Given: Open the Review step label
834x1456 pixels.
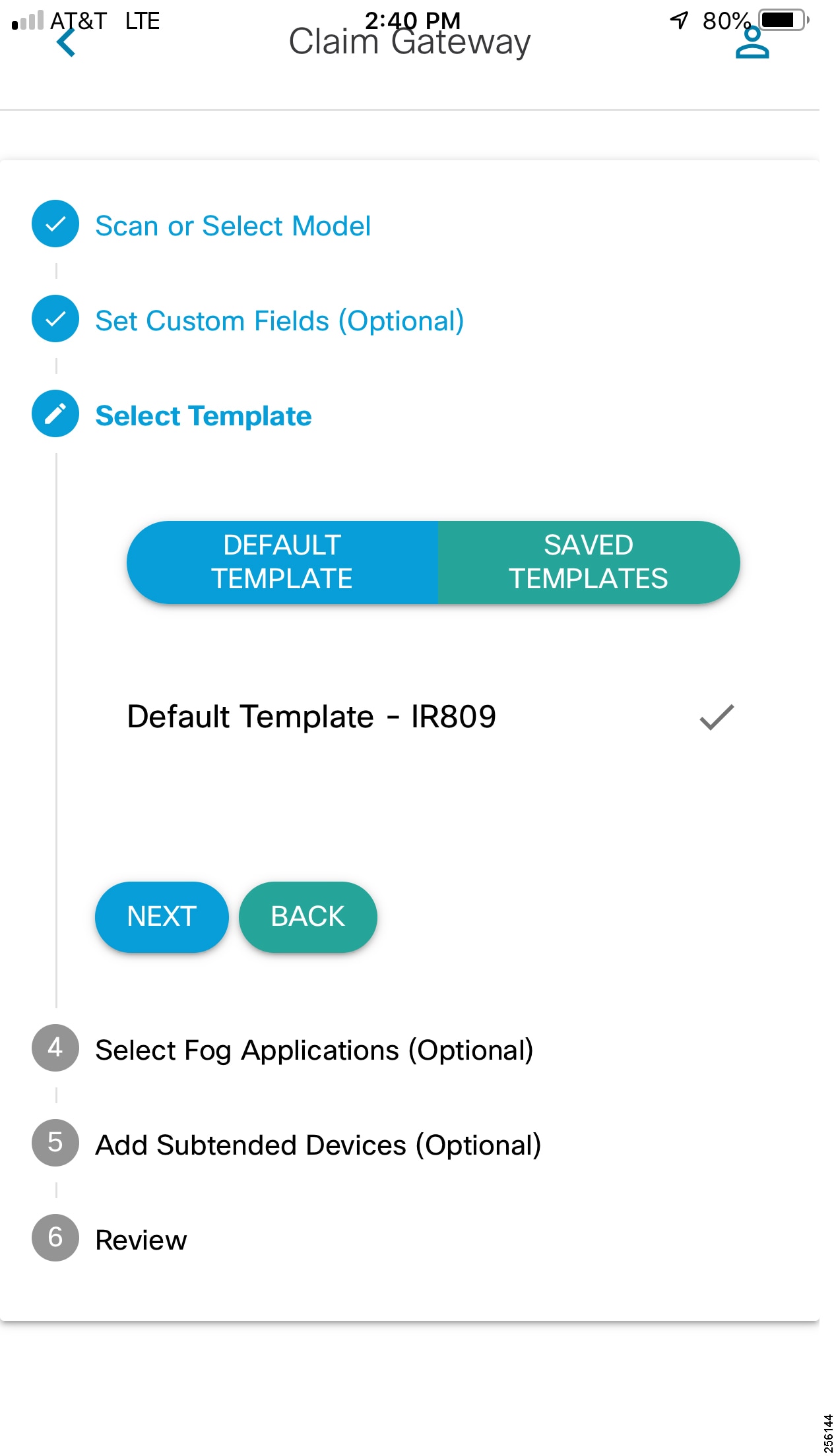Looking at the screenshot, I should tap(141, 1240).
